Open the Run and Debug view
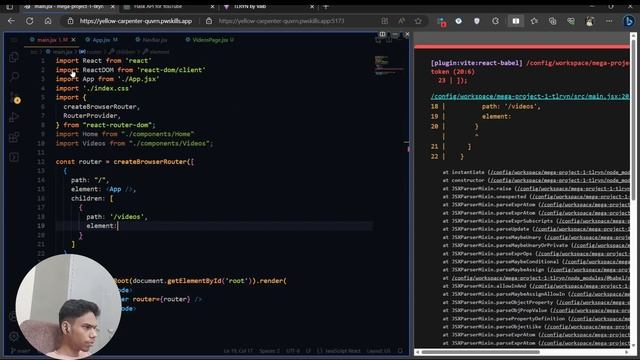 tap(14, 117)
